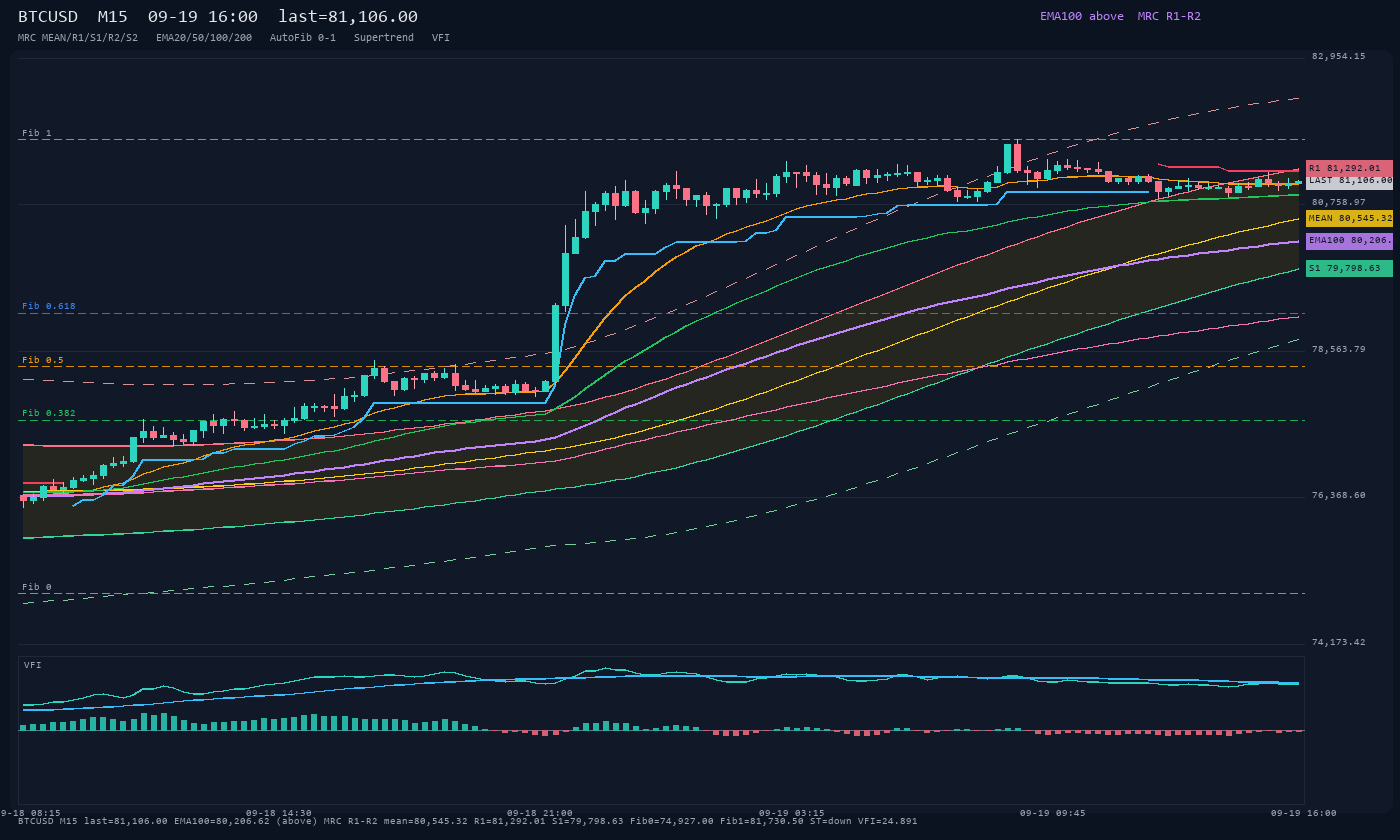Click the green S1 79,798.63 price tag
The height and width of the screenshot is (840, 1400).
[1349, 268]
